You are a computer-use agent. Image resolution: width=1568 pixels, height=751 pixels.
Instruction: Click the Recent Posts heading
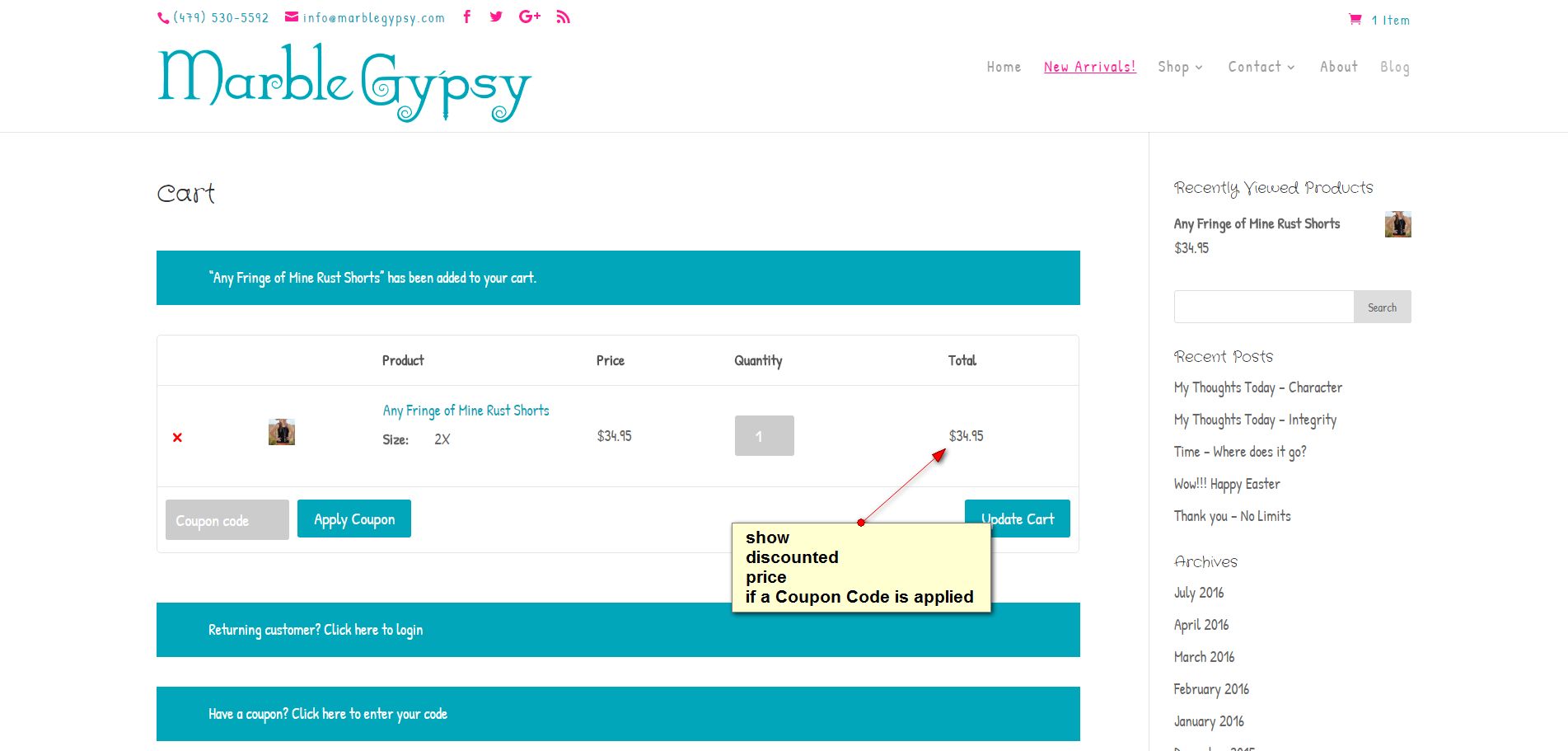[x=1224, y=357]
